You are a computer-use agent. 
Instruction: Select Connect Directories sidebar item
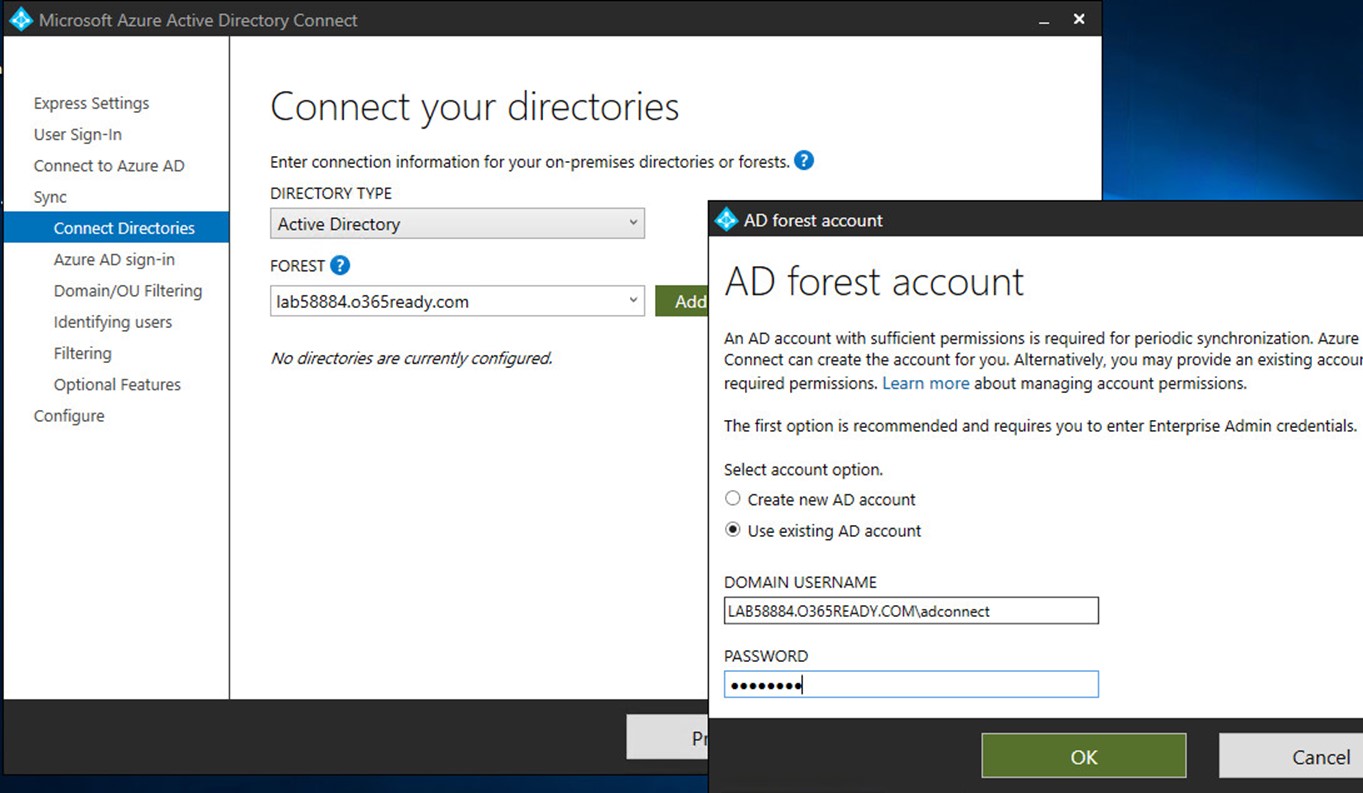[116, 228]
